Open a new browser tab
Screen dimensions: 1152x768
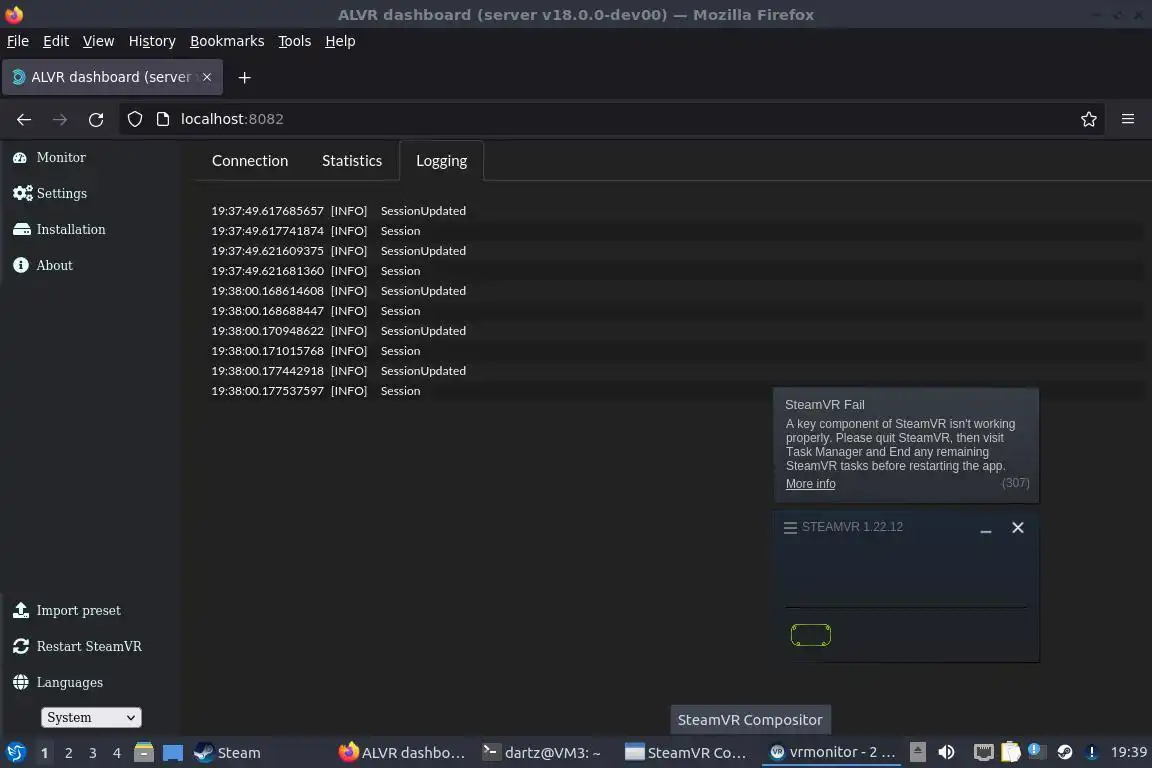pos(245,78)
